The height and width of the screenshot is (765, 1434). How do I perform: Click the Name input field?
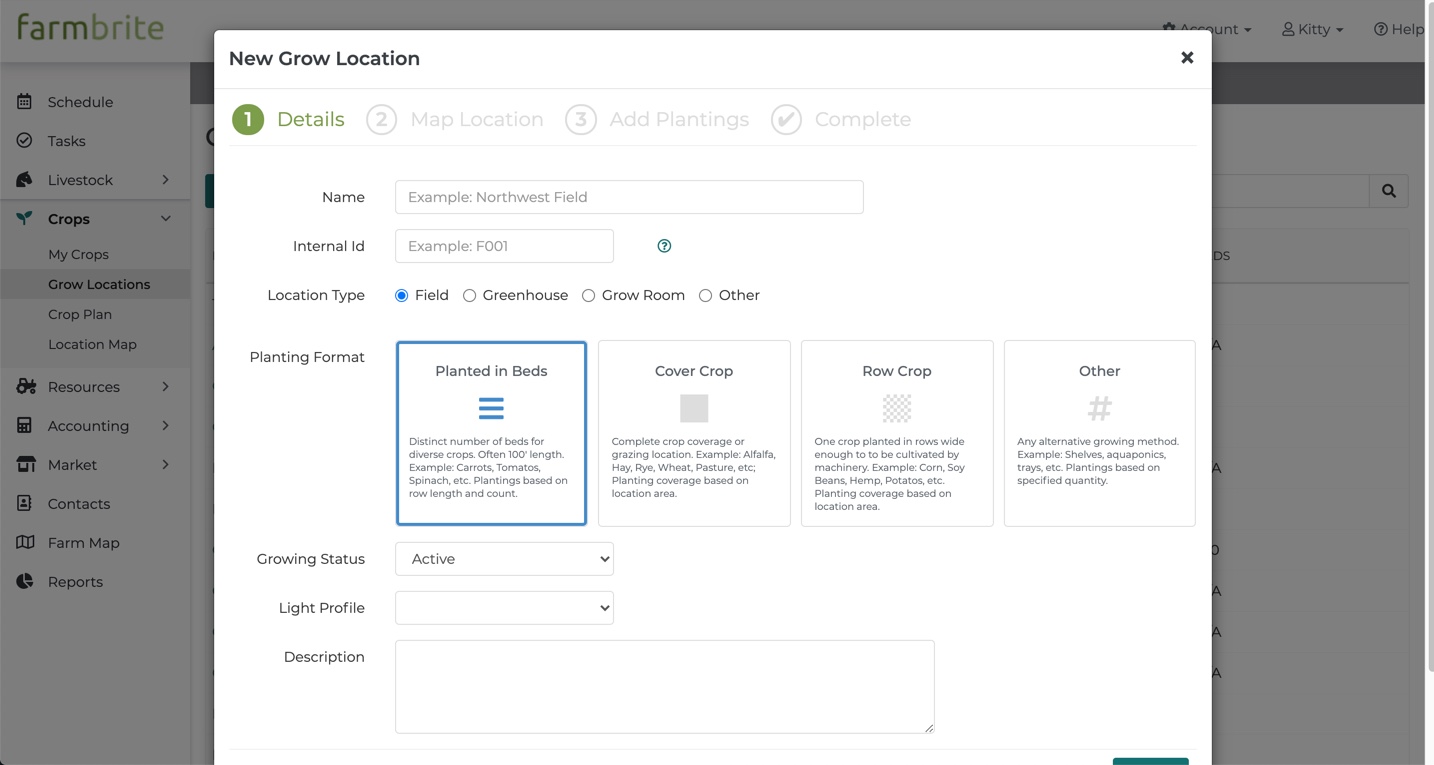click(629, 197)
